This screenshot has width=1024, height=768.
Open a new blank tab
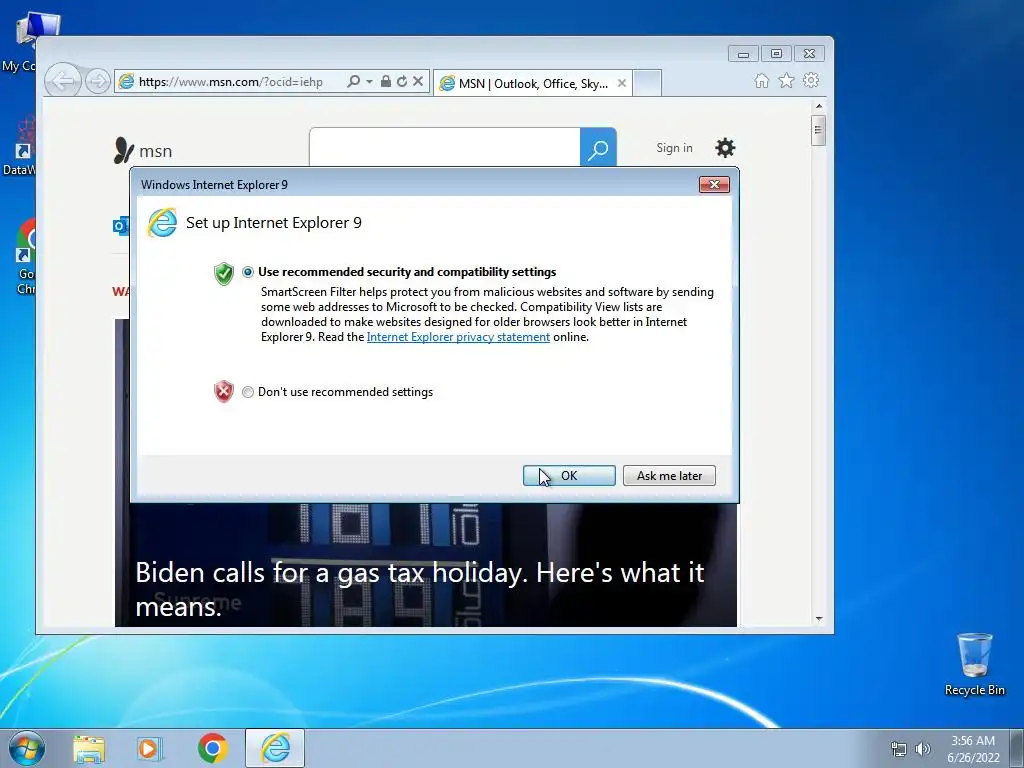(647, 83)
